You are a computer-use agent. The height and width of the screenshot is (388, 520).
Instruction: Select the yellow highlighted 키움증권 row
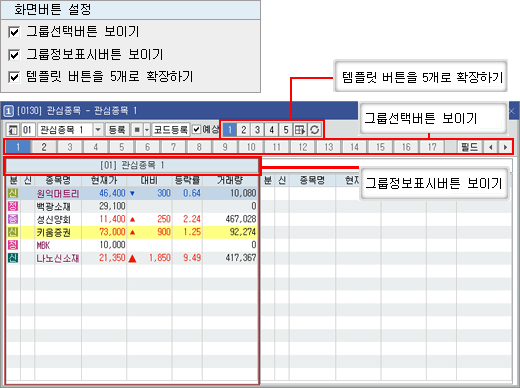pyautogui.click(x=132, y=232)
